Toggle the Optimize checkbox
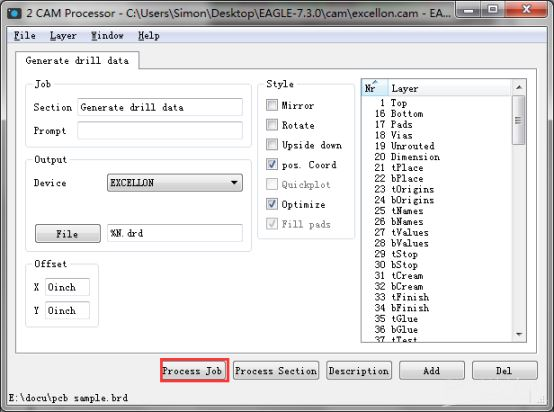 point(272,204)
